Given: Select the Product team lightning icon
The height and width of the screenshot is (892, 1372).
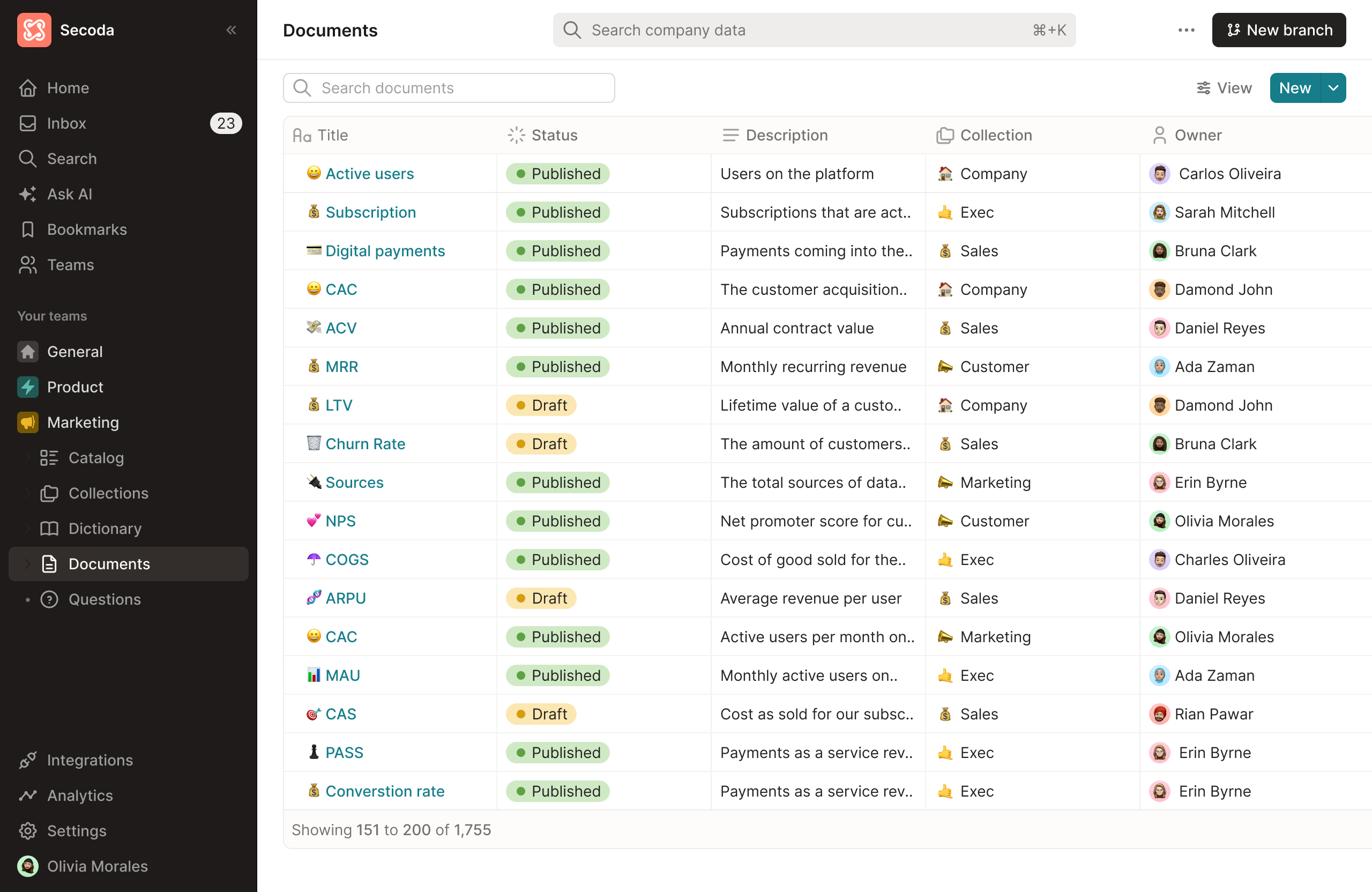Looking at the screenshot, I should click(28, 387).
